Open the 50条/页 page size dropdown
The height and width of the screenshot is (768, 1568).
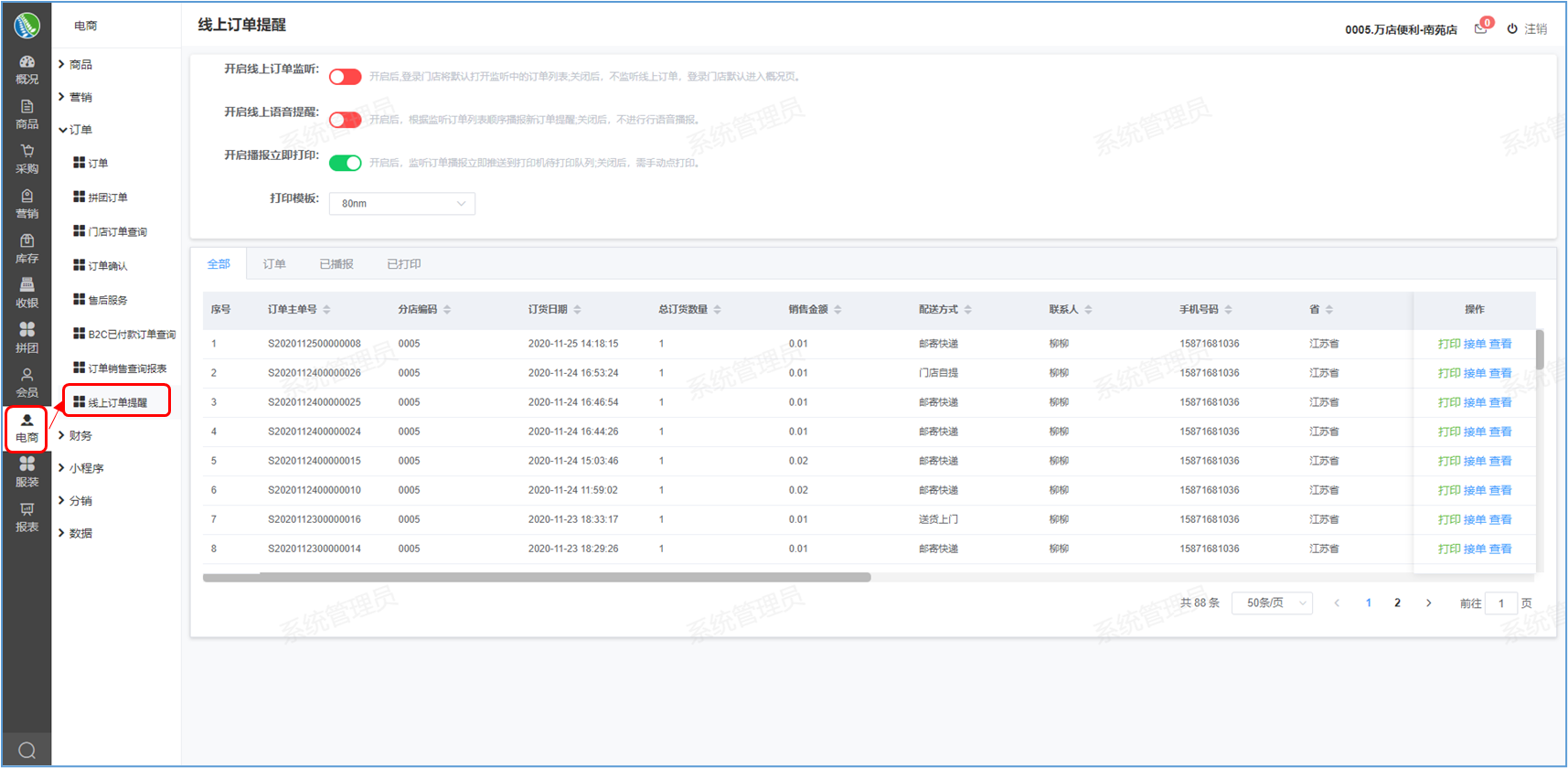(x=1272, y=603)
